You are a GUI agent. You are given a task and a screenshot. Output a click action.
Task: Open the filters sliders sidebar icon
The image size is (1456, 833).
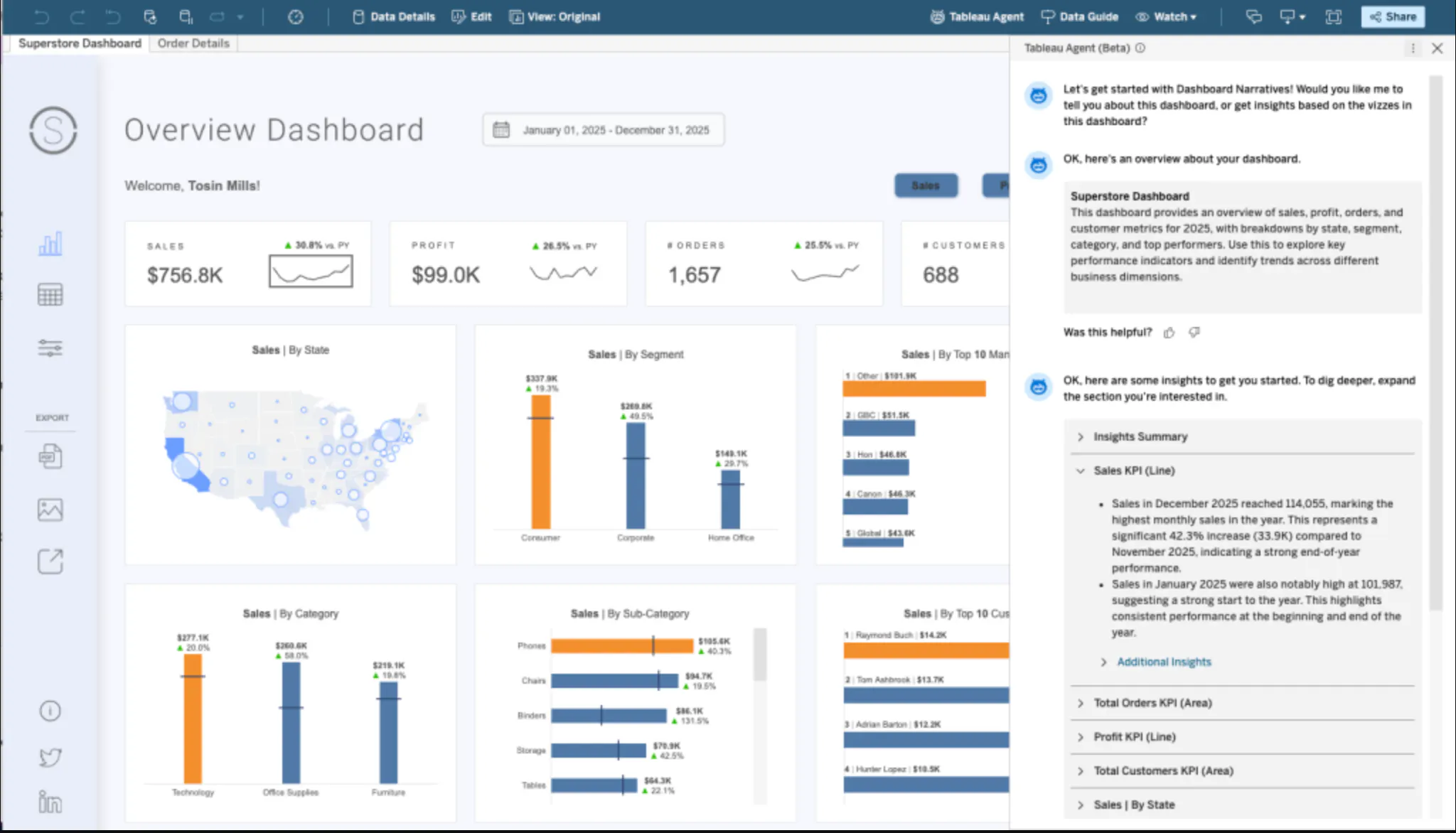coord(50,348)
